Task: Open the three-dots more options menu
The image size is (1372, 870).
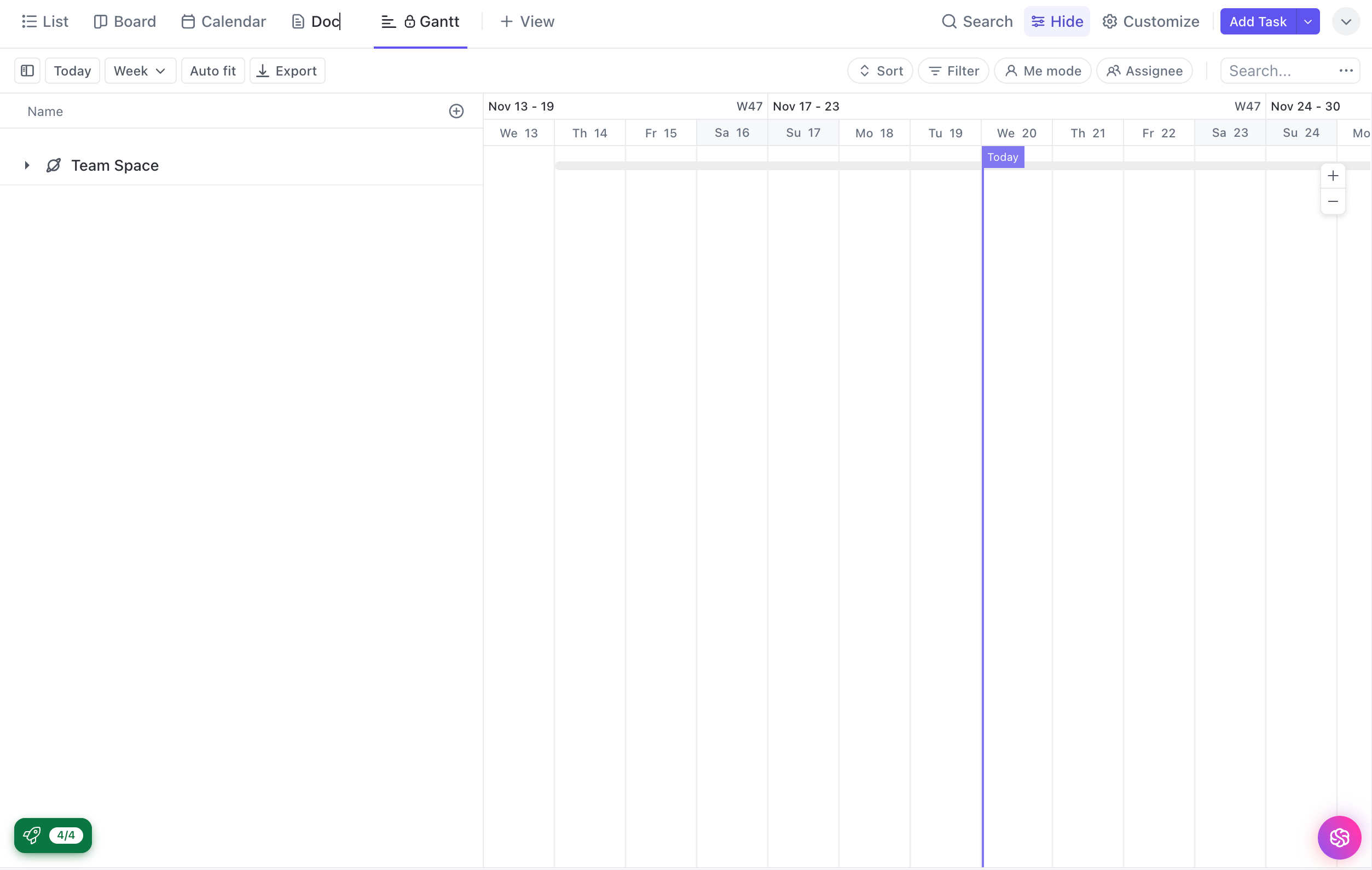Action: click(1346, 71)
